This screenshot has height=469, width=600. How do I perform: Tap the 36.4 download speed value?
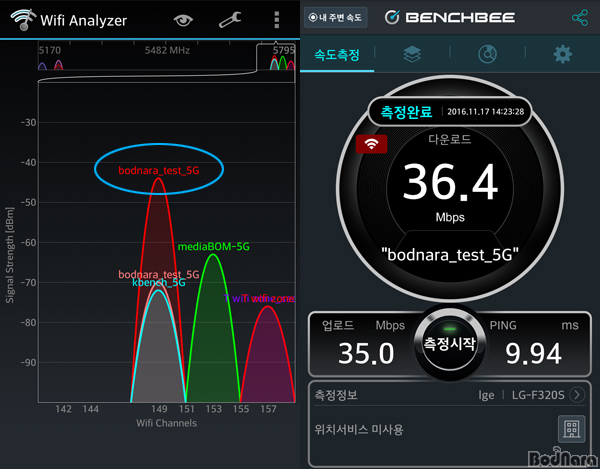click(x=450, y=182)
